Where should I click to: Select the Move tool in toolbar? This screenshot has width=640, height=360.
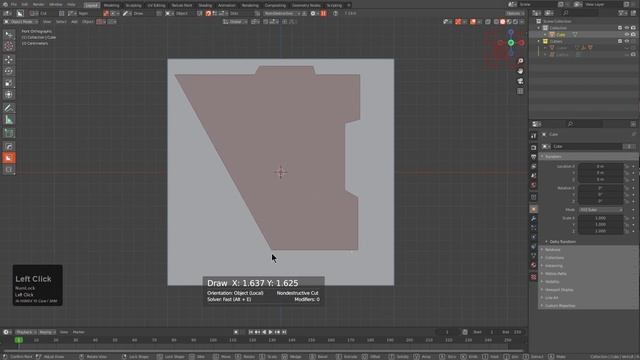[x=9, y=60]
